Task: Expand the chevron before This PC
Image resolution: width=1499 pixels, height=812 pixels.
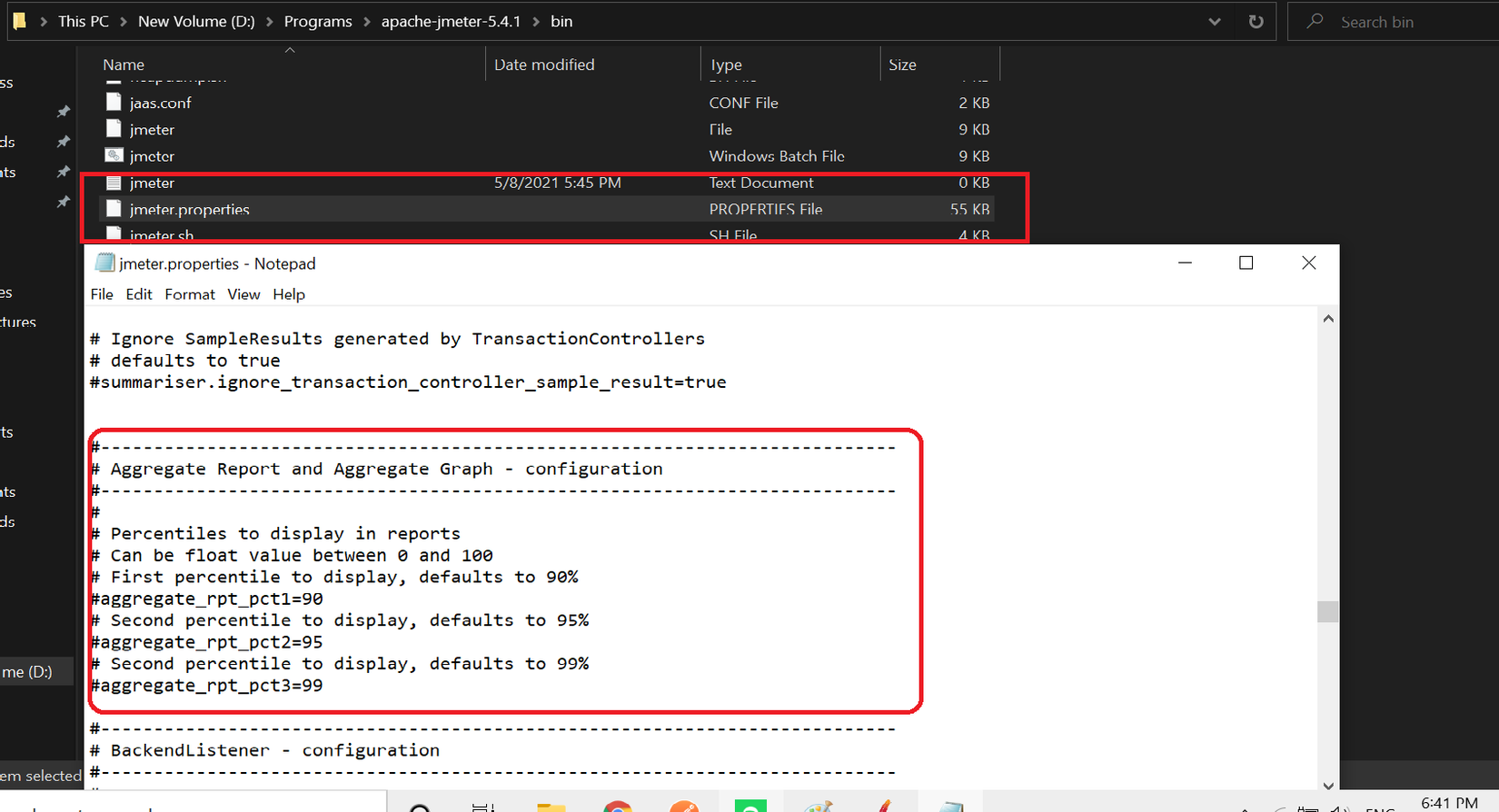Action: (x=44, y=22)
